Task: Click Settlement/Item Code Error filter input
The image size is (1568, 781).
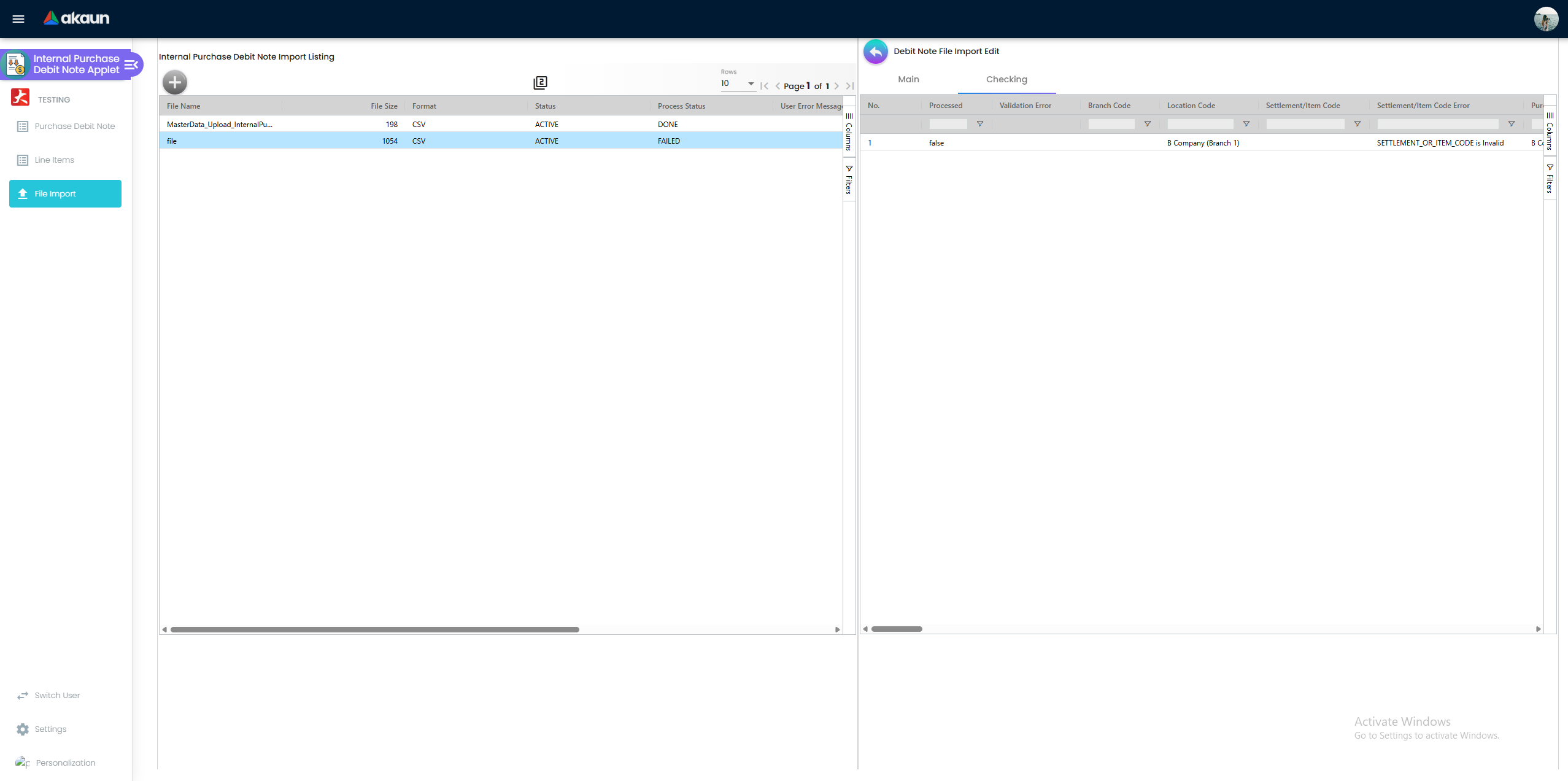Action: point(1438,124)
